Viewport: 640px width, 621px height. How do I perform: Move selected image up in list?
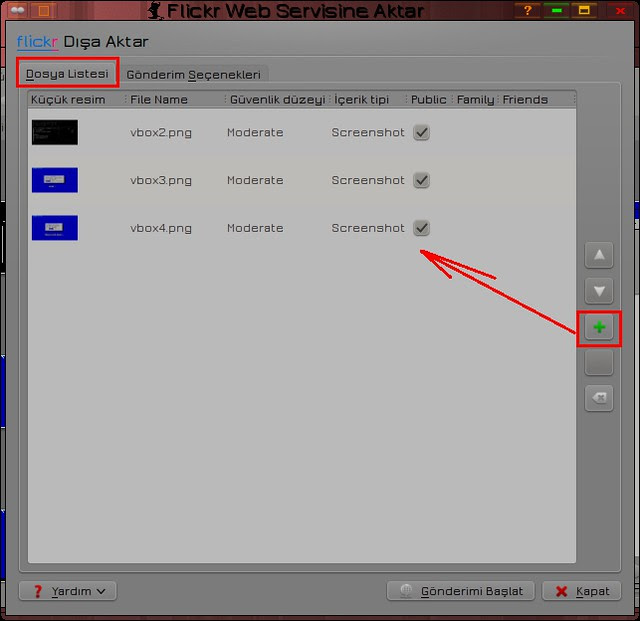[599, 255]
